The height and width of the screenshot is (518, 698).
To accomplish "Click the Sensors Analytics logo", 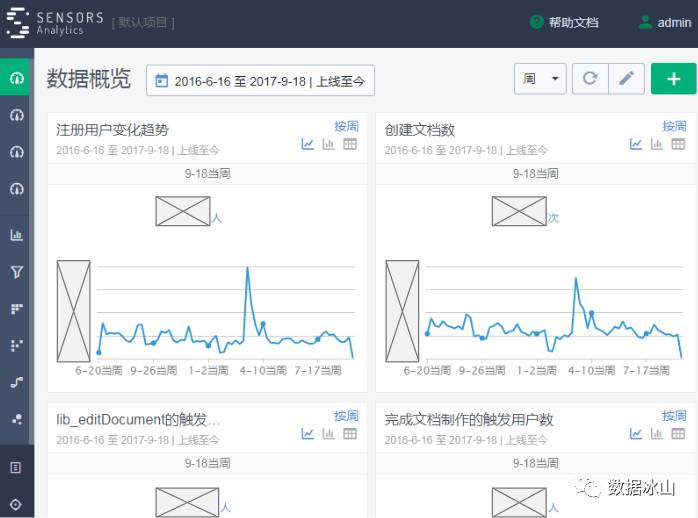I will click(x=55, y=23).
